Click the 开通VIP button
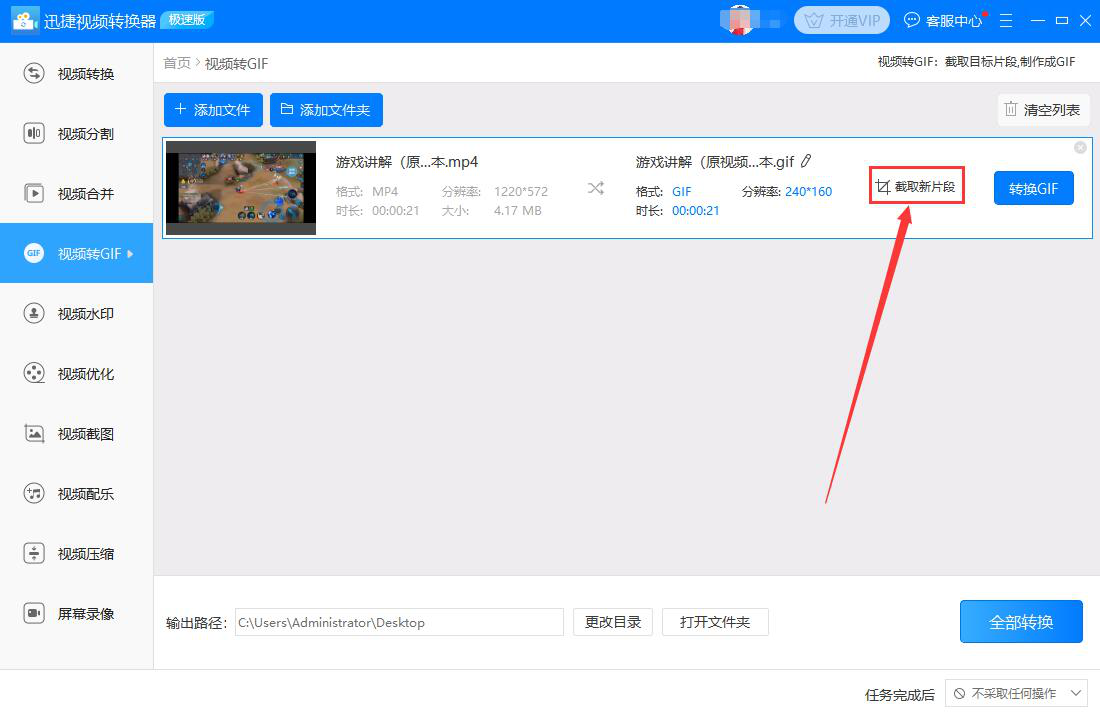Screen dimensions: 1100x718 click(842, 20)
